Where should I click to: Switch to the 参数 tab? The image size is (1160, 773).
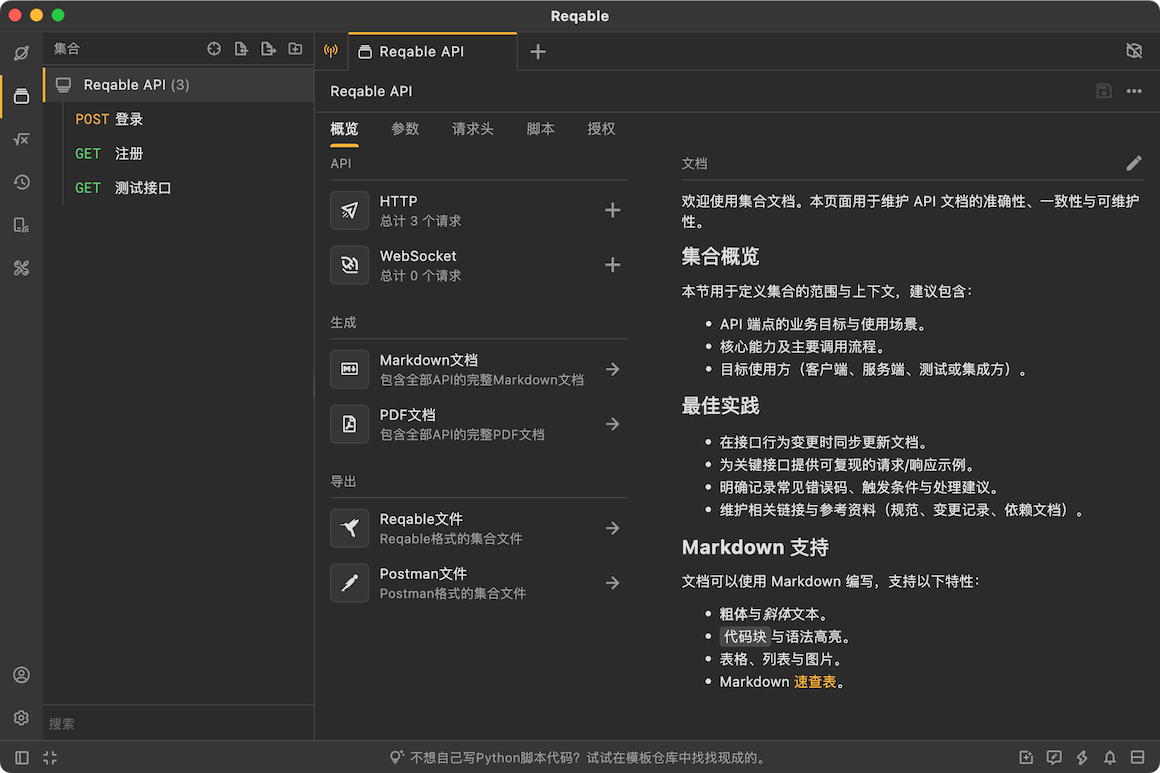(405, 129)
